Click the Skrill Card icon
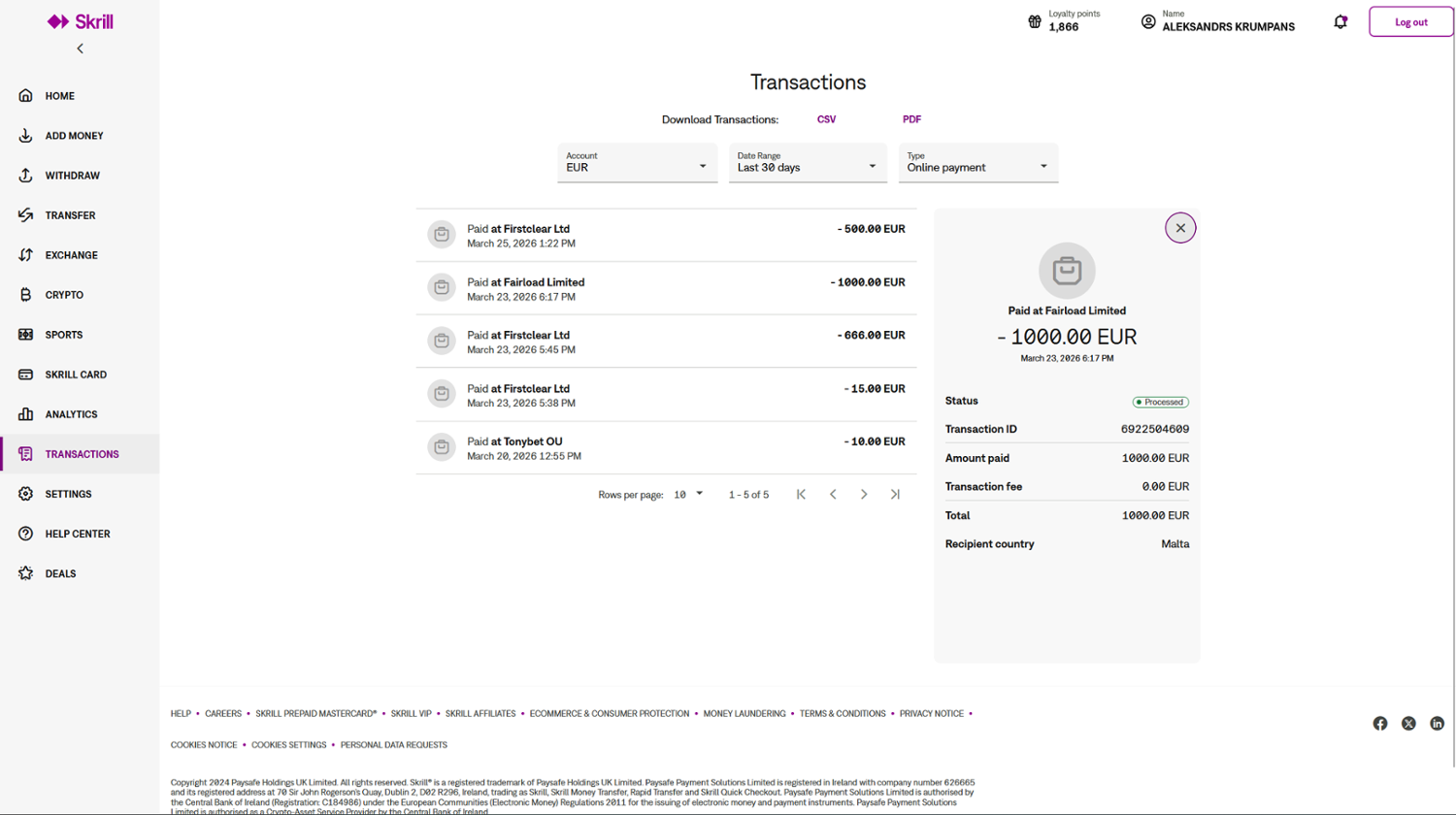This screenshot has width=1456, height=815. coord(25,375)
